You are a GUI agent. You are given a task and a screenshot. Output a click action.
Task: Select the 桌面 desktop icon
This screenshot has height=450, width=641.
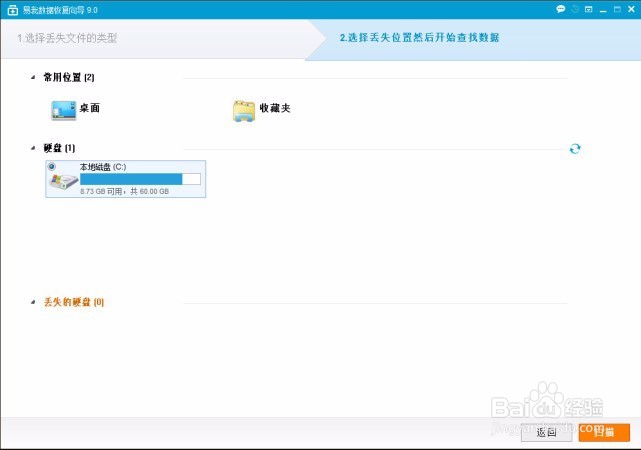64,110
